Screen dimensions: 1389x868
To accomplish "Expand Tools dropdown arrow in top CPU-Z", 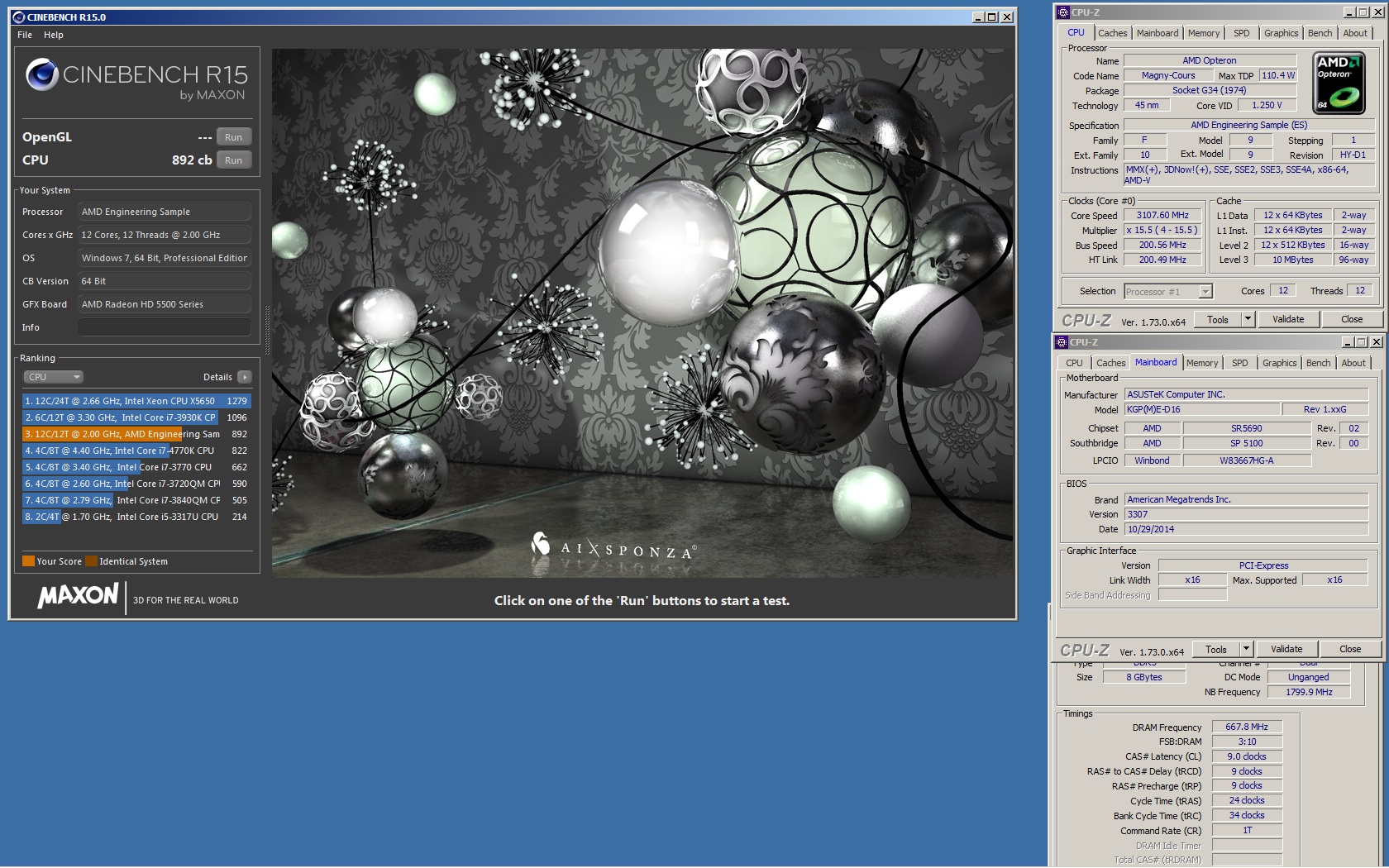I will [x=1248, y=320].
